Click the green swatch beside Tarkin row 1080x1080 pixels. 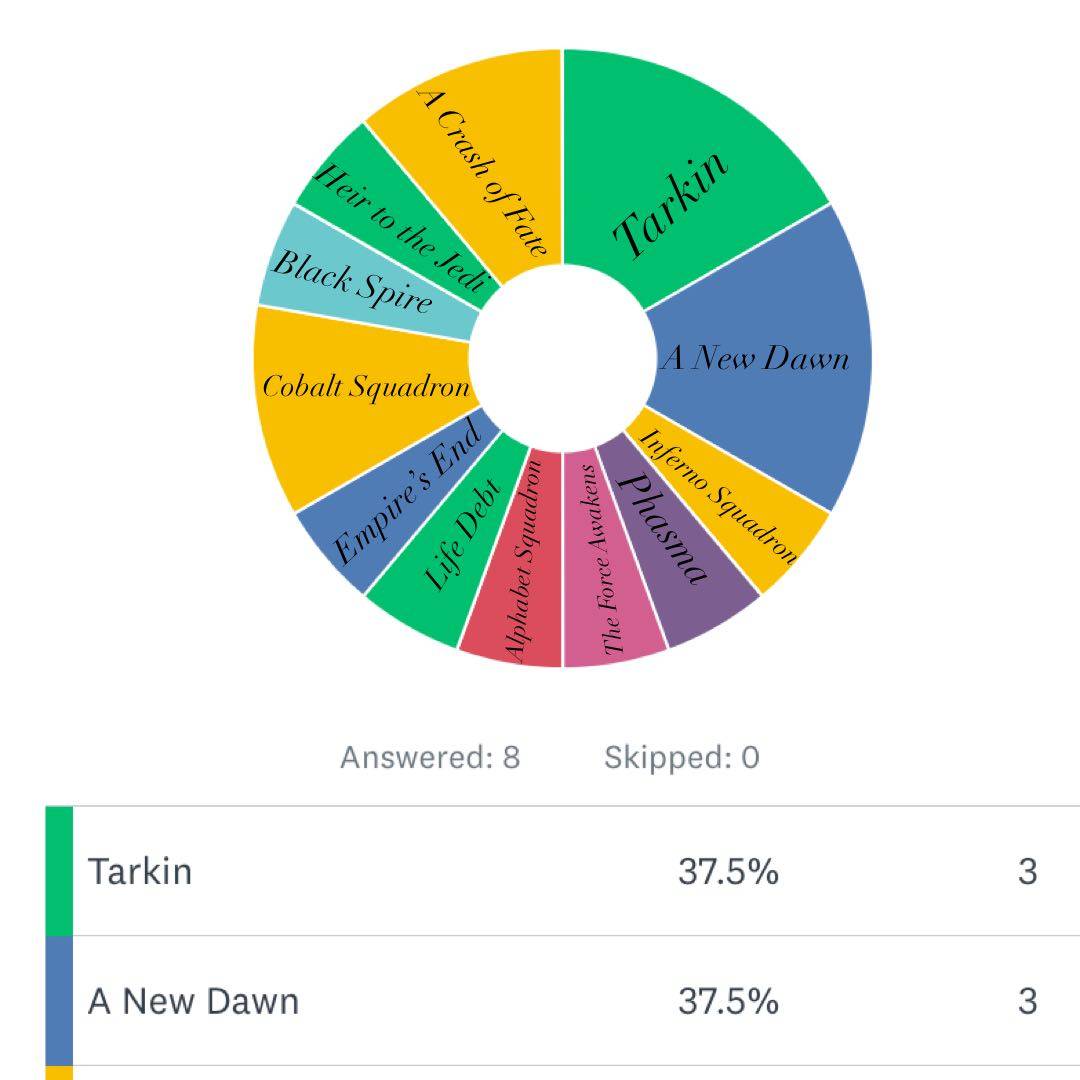[59, 871]
